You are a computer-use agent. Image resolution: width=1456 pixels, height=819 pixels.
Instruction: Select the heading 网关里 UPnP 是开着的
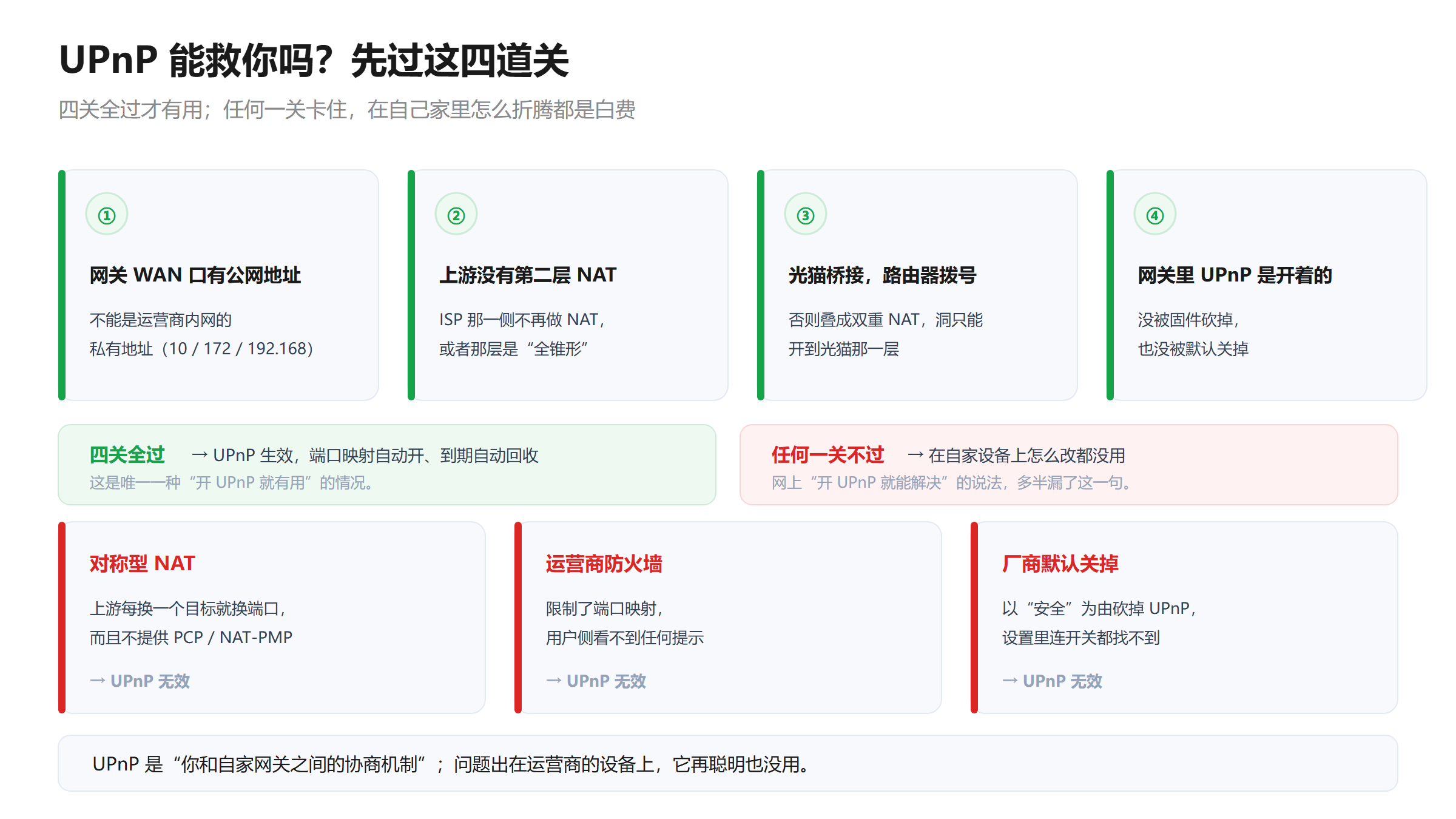pos(1235,275)
